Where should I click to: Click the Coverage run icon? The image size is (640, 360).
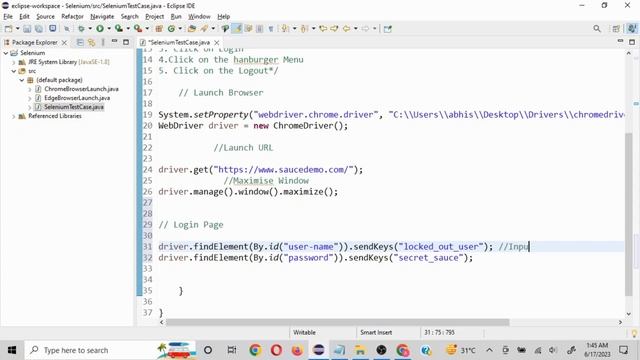(119, 29)
